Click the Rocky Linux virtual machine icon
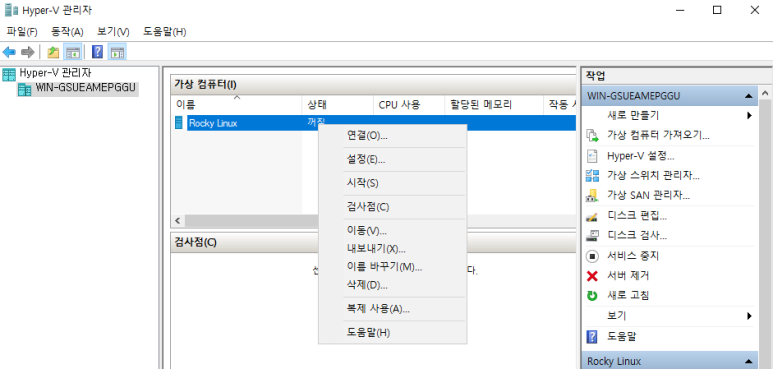 coord(179,123)
